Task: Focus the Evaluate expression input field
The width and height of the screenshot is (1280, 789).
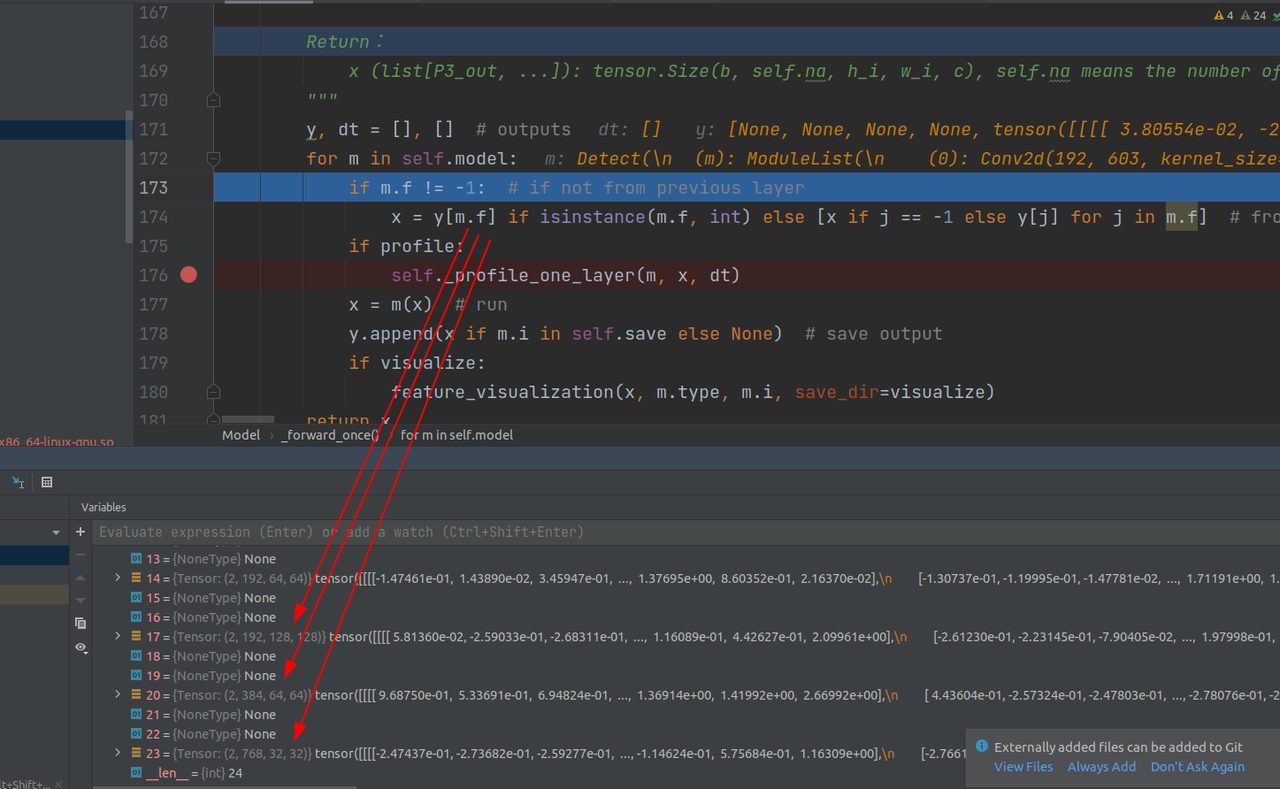Action: 686,532
